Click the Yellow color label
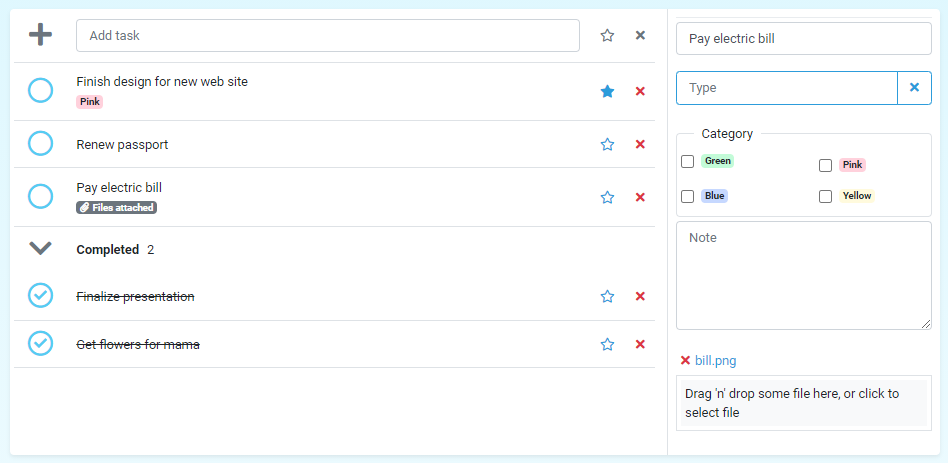Image resolution: width=948 pixels, height=463 pixels. (x=857, y=196)
